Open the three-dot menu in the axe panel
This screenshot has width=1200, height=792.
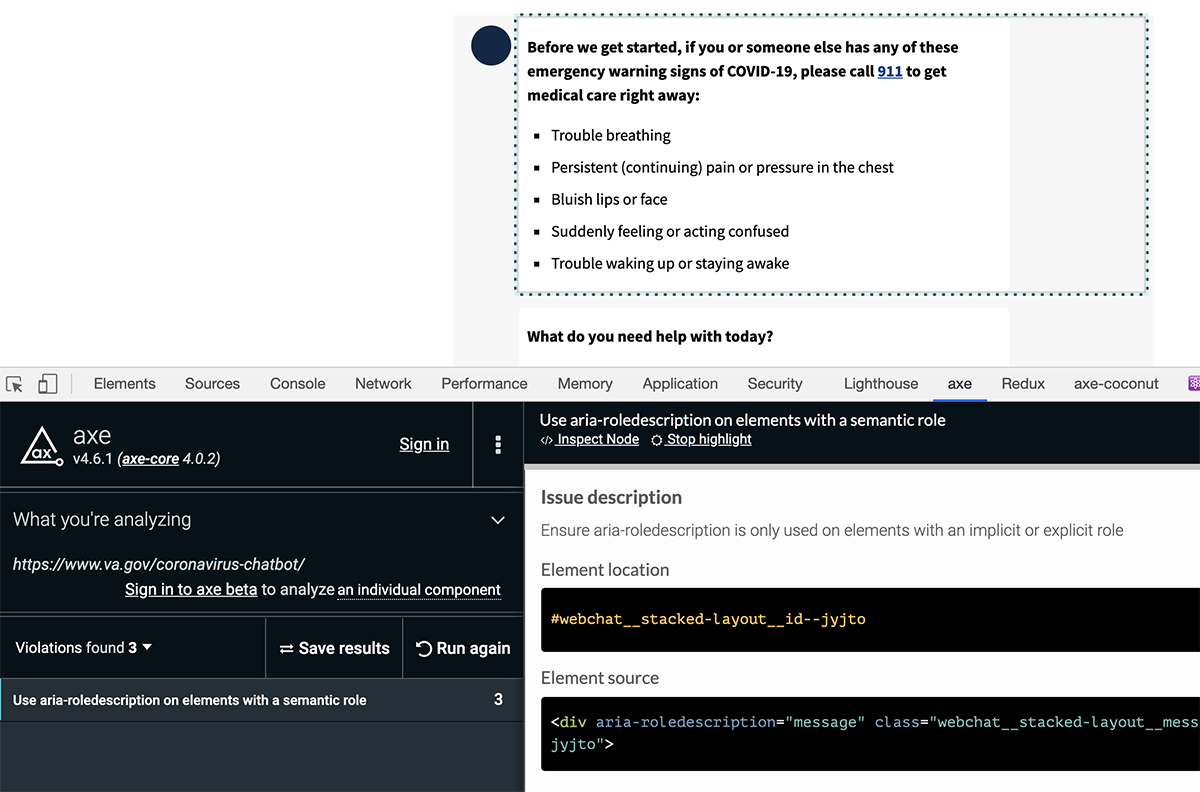pyautogui.click(x=498, y=445)
